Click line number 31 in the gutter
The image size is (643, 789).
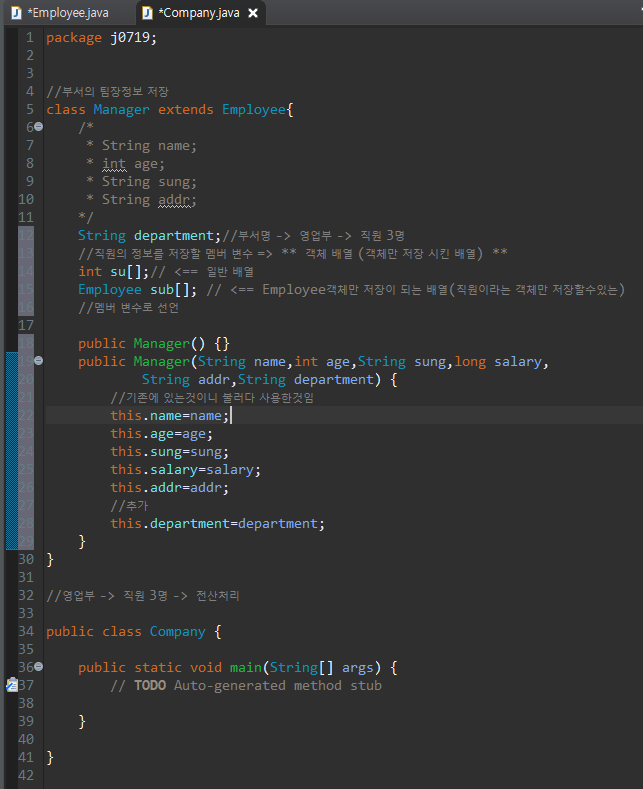point(26,578)
